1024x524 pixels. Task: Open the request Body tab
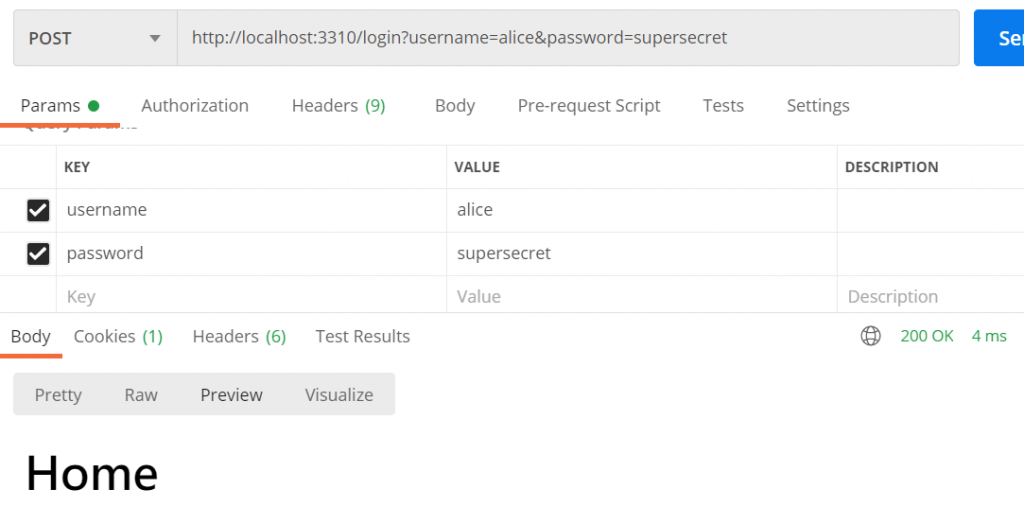[x=455, y=106]
